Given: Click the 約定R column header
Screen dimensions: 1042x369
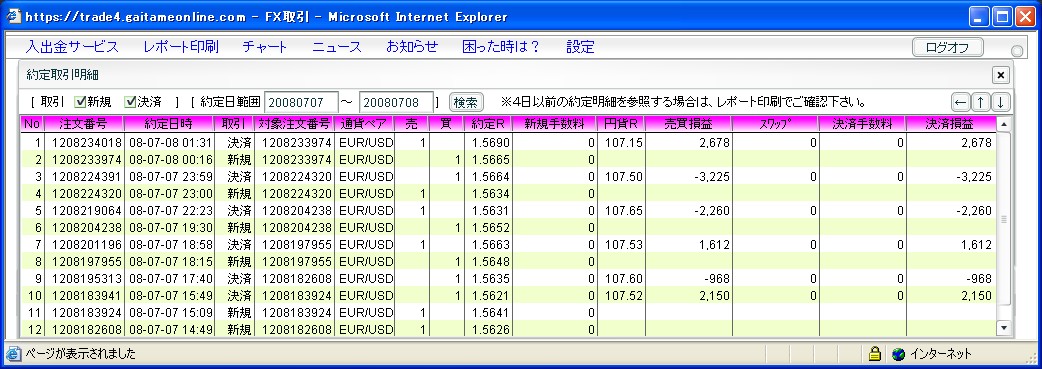Looking at the screenshot, I should coord(488,124).
